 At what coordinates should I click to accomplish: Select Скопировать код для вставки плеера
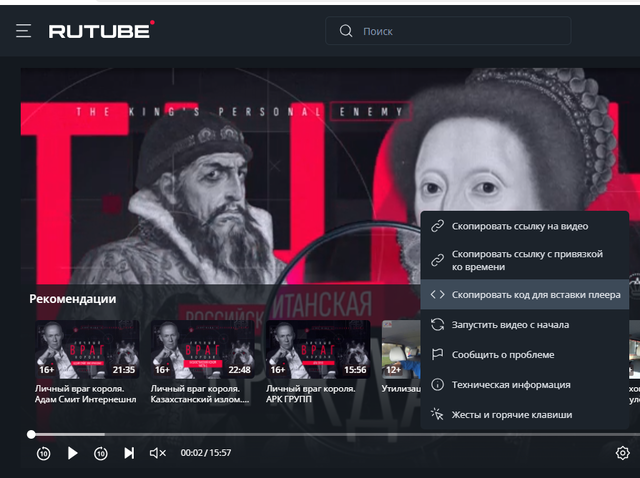coord(524,294)
